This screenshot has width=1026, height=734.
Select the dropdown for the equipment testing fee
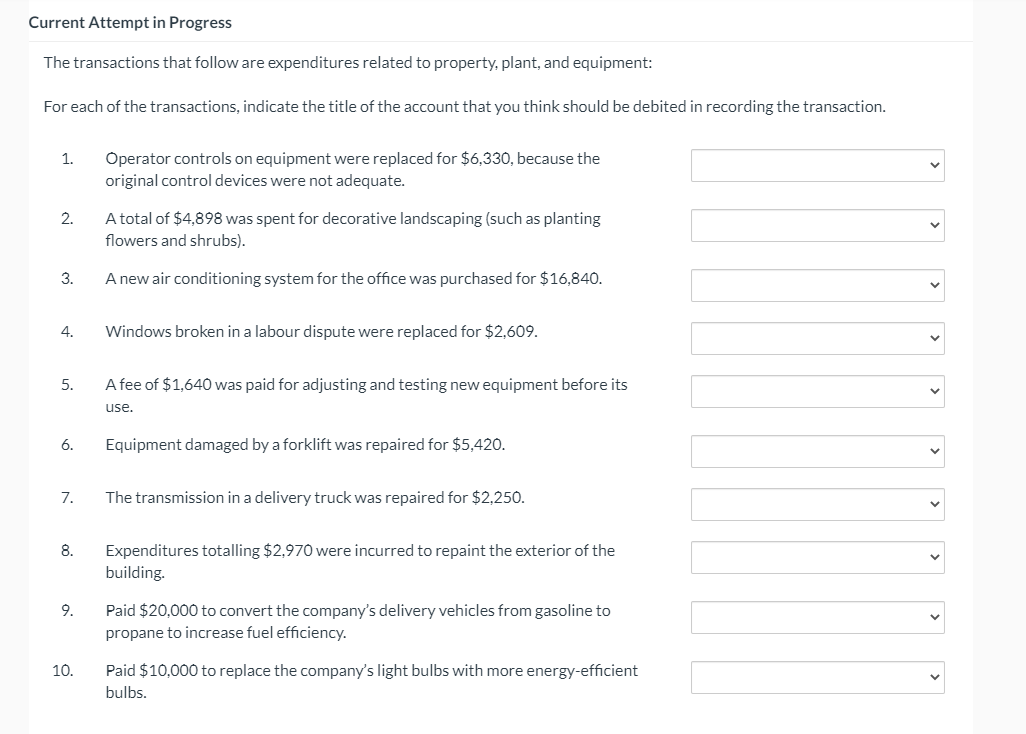(x=817, y=391)
